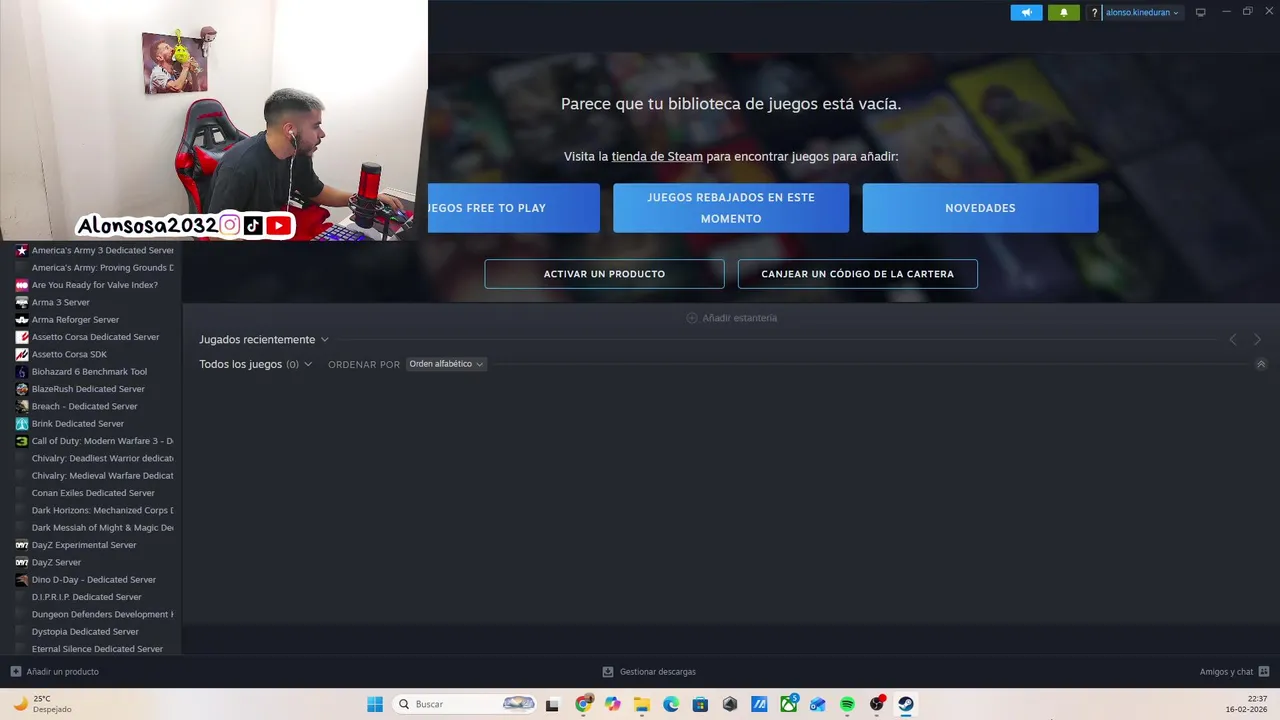Select Dark Messiah of Might & Magic entry

tap(94, 528)
